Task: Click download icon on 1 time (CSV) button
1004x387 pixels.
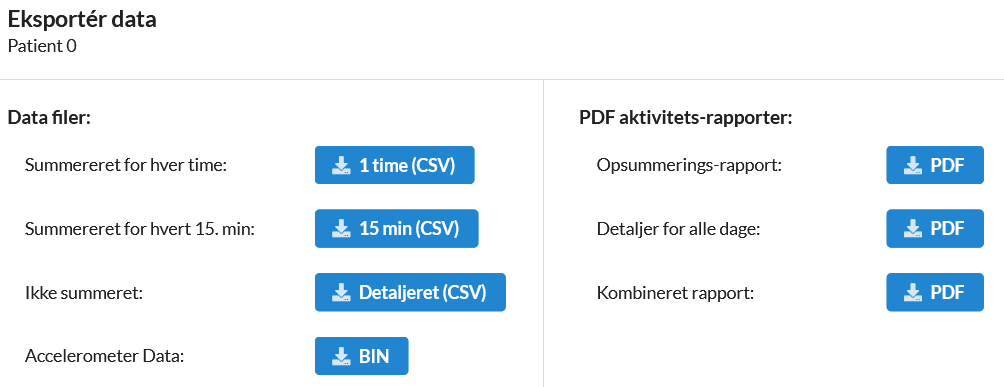Action: click(341, 166)
